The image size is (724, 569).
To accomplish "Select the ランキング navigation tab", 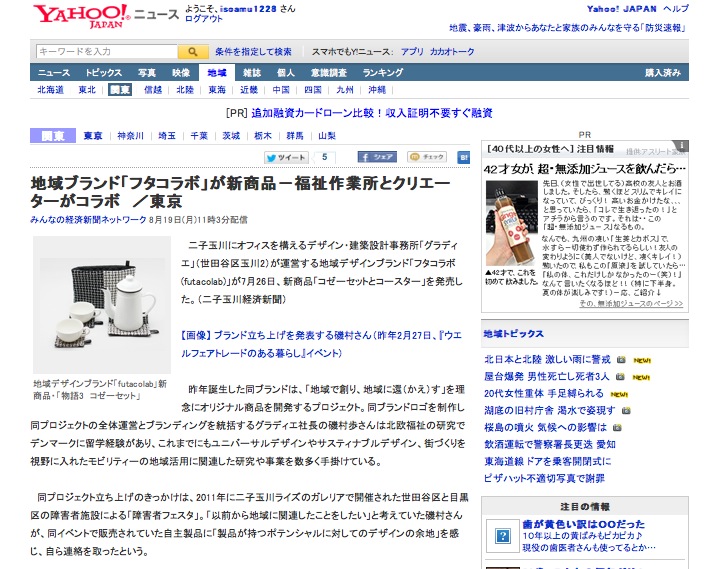I will 383,73.
